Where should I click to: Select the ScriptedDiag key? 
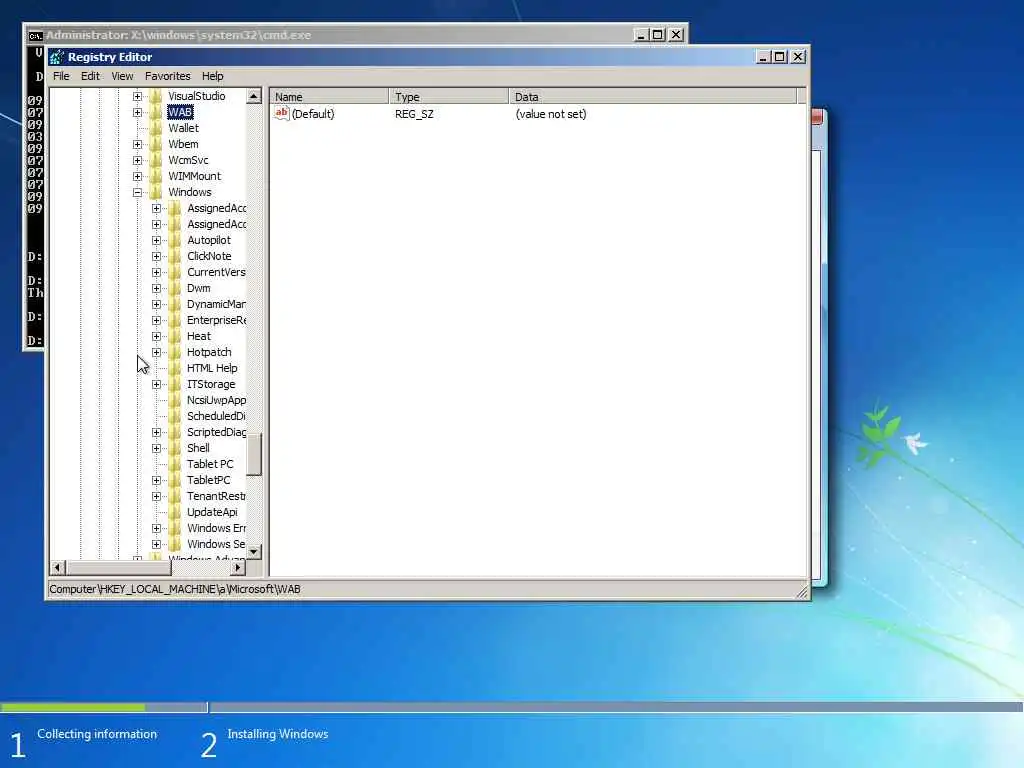pyautogui.click(x=216, y=432)
